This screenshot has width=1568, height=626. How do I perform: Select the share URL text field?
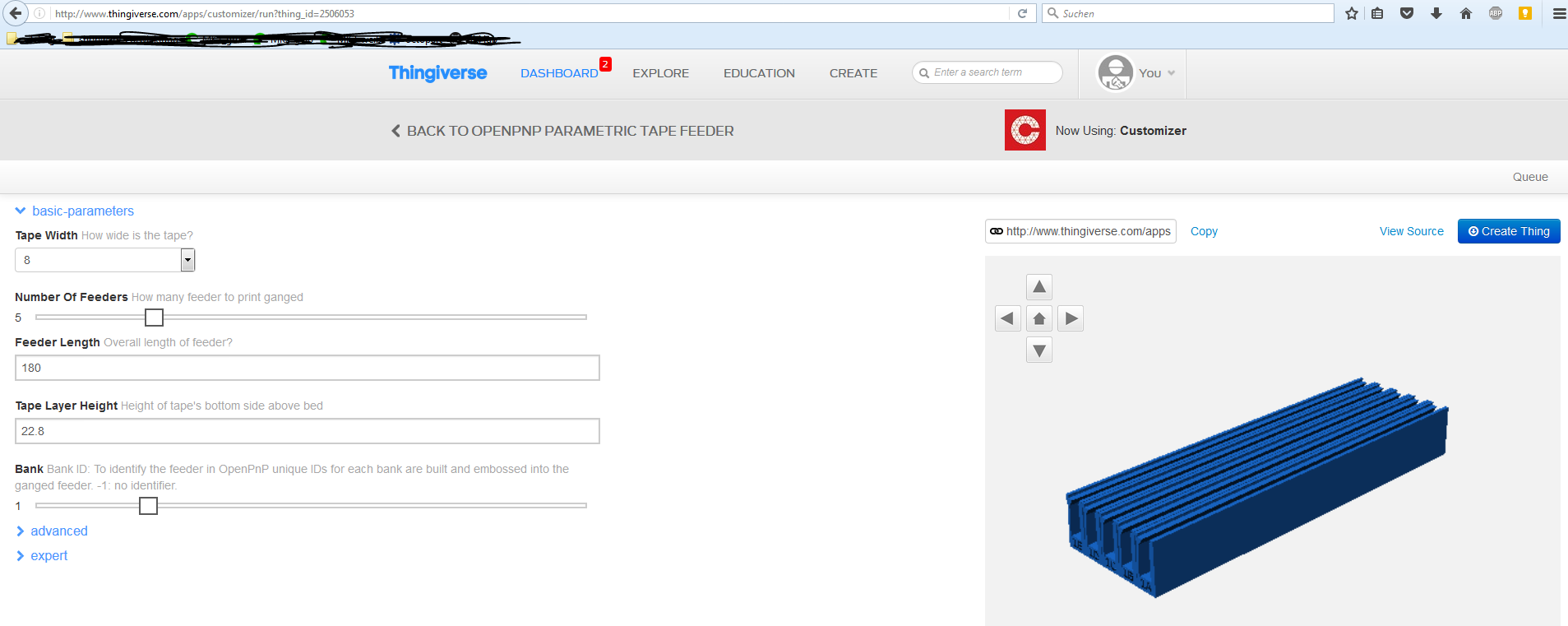point(1080,231)
